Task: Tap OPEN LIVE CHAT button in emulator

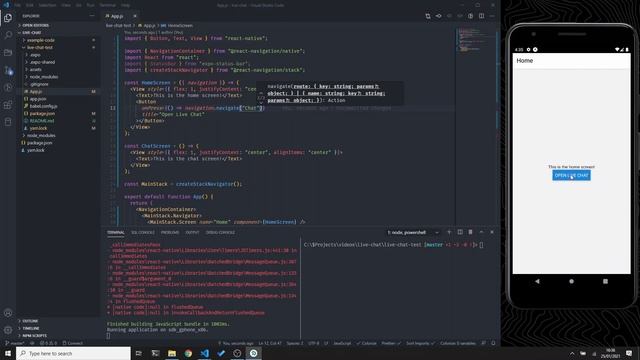Action: tap(571, 176)
